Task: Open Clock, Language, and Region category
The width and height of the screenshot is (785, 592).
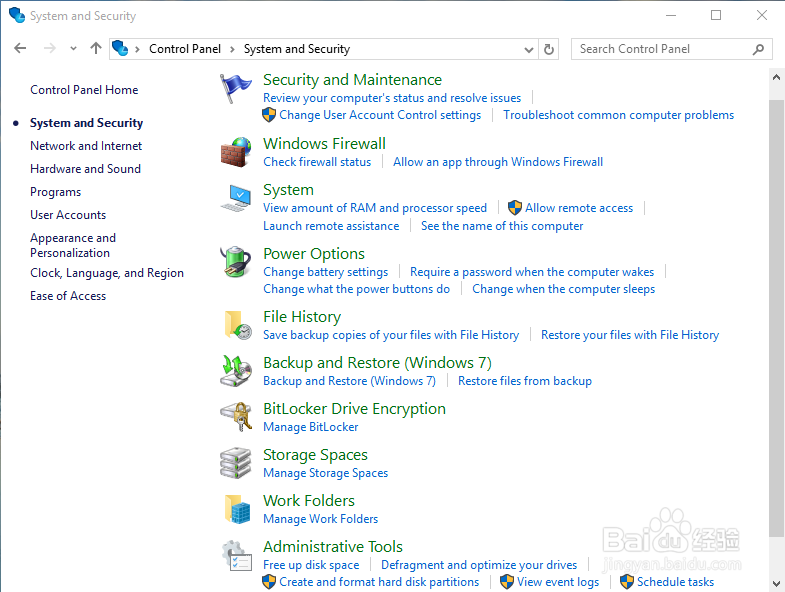Action: (107, 273)
